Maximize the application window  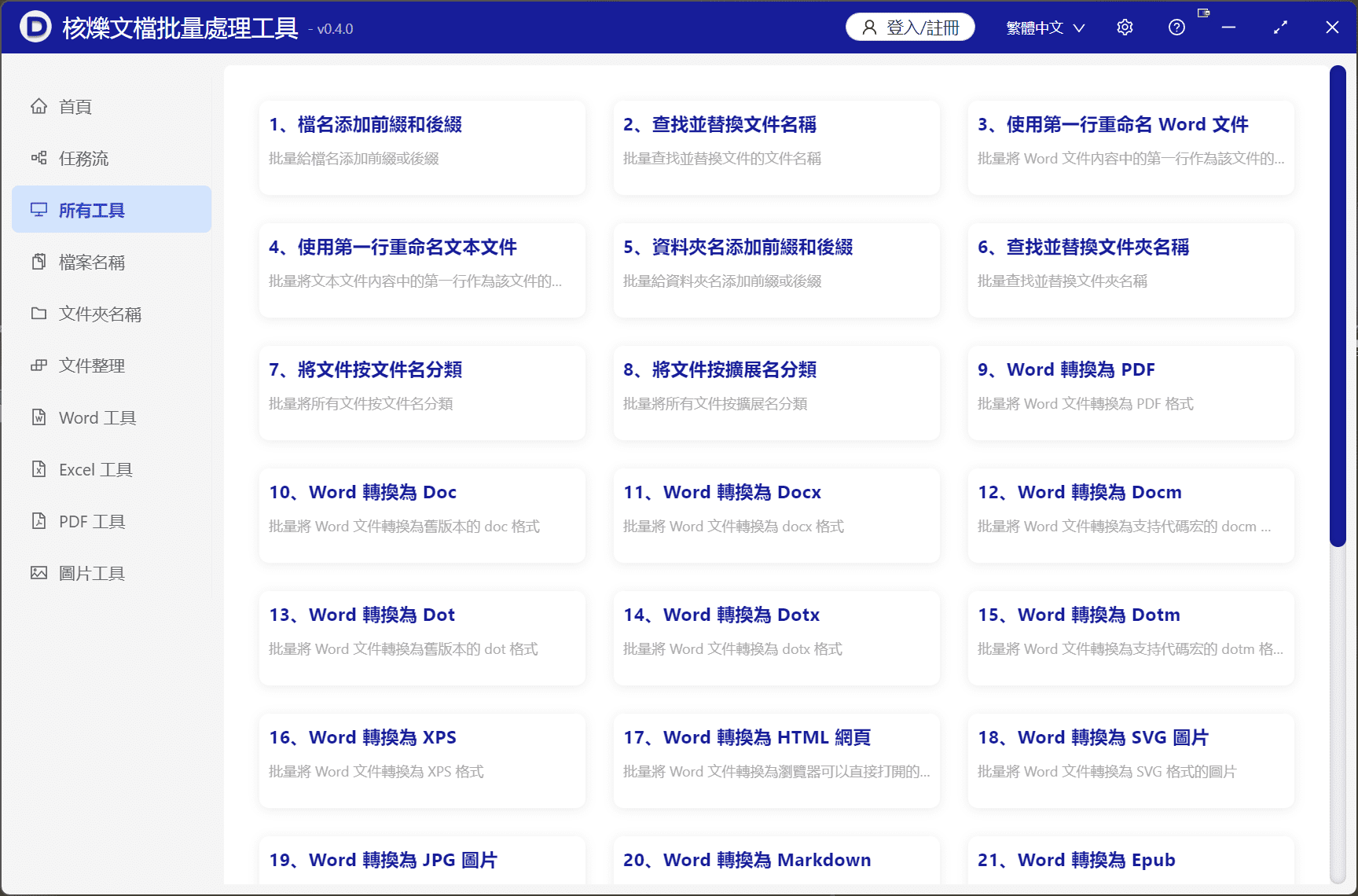(x=1280, y=28)
